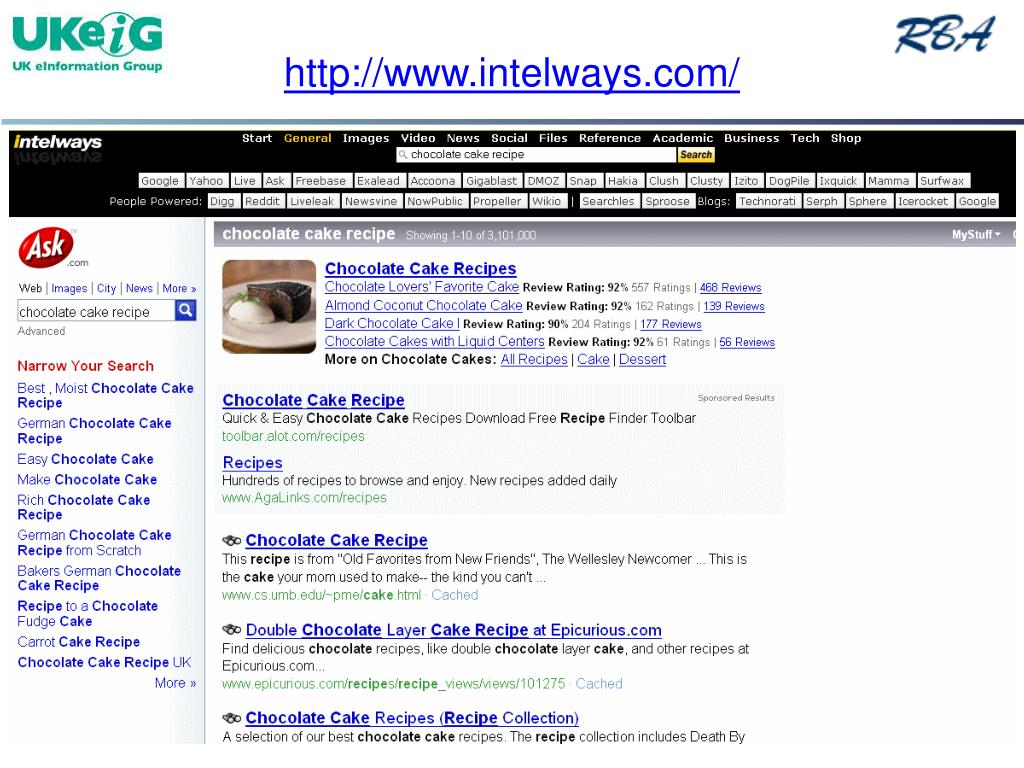Click the UKeiG logo

tap(87, 41)
